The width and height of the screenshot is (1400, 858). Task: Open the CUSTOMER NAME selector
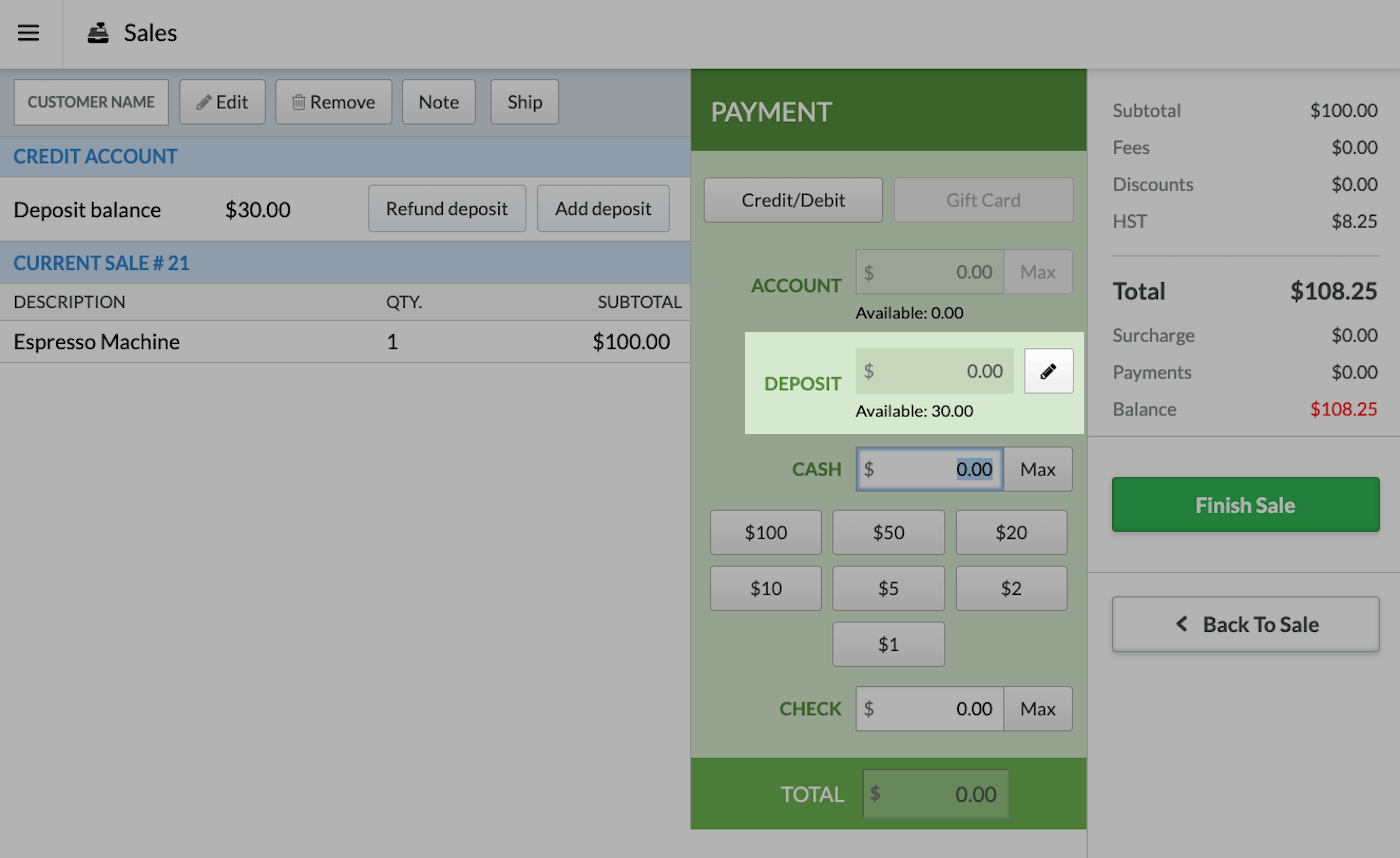tap(90, 101)
